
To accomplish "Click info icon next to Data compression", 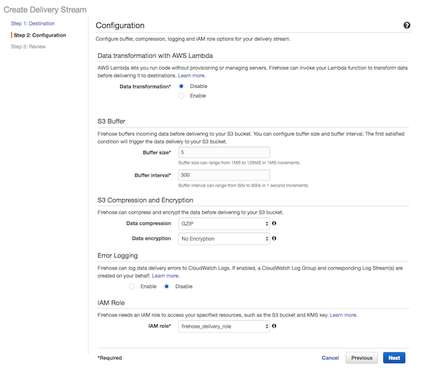I will tap(274, 223).
